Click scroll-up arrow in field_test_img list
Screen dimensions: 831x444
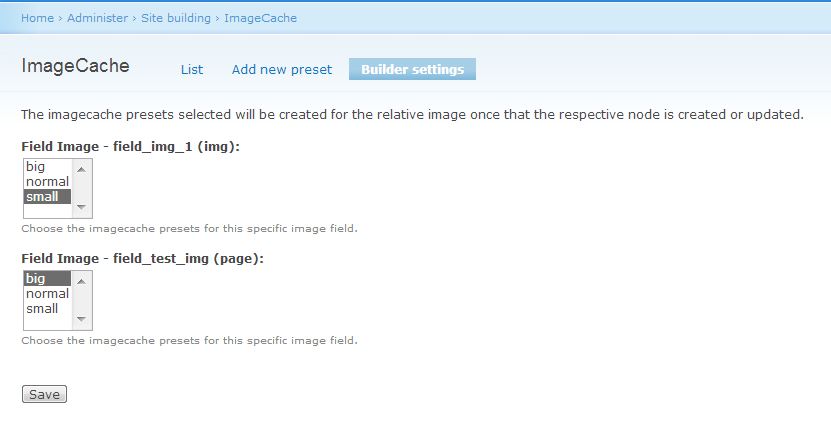tap(81, 281)
